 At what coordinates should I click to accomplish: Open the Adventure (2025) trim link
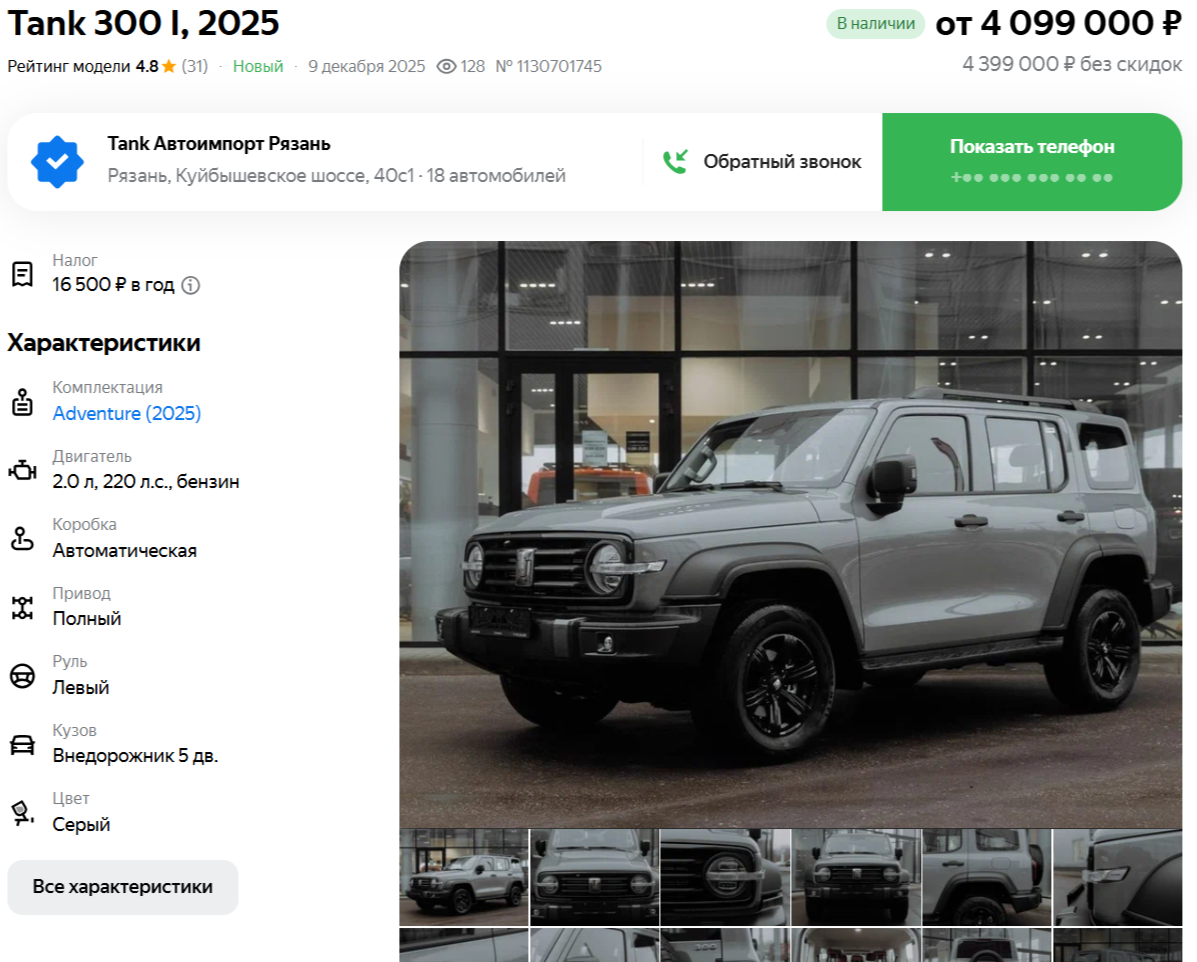(127, 413)
